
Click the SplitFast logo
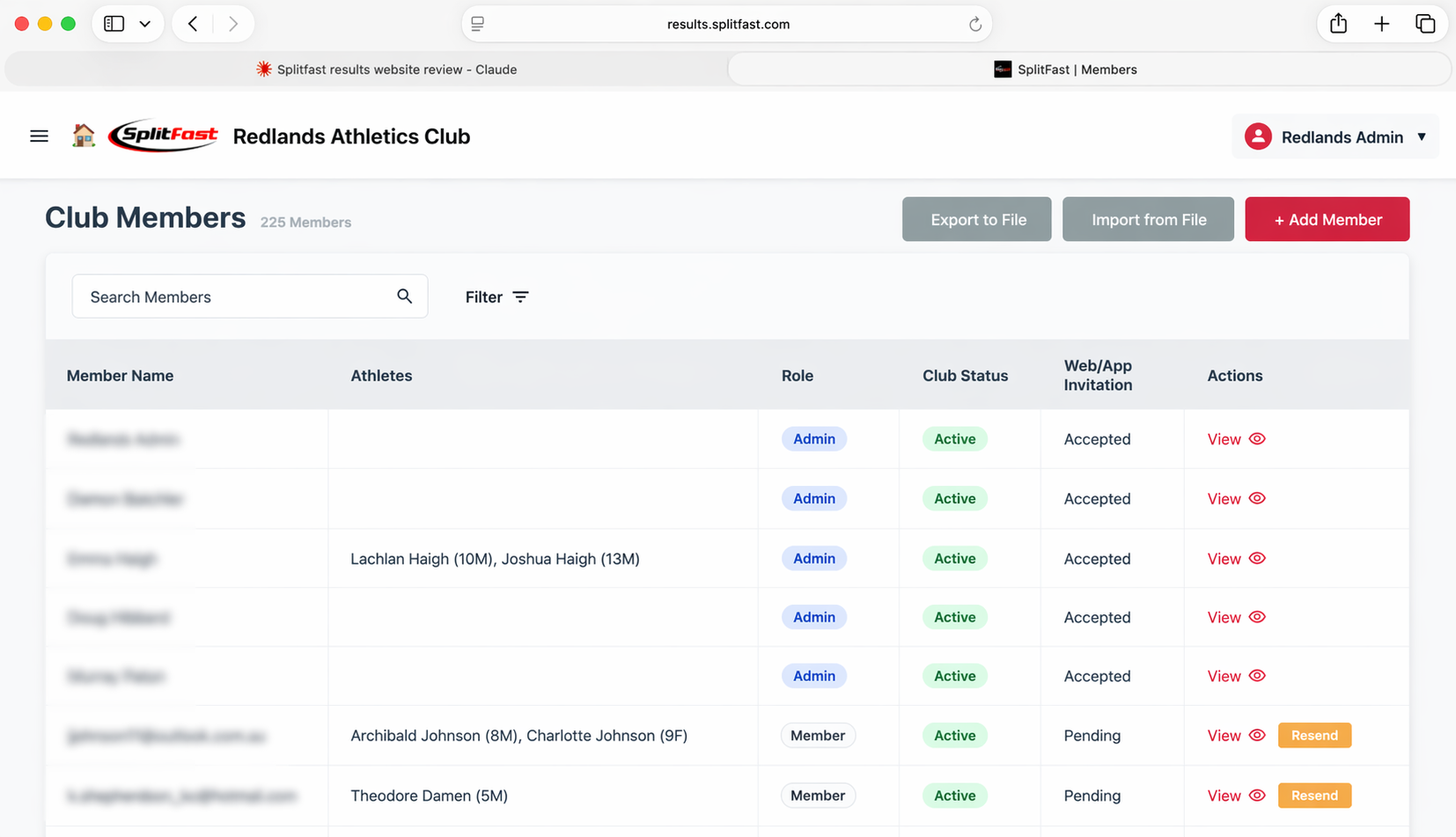(x=163, y=136)
